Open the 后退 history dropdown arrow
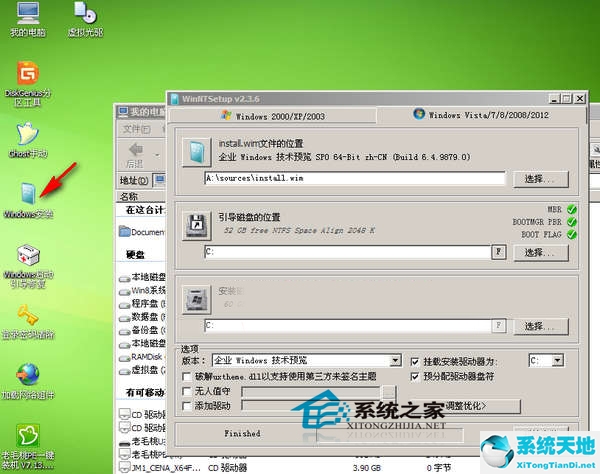Viewport: 600px width, 474px height. point(157,155)
